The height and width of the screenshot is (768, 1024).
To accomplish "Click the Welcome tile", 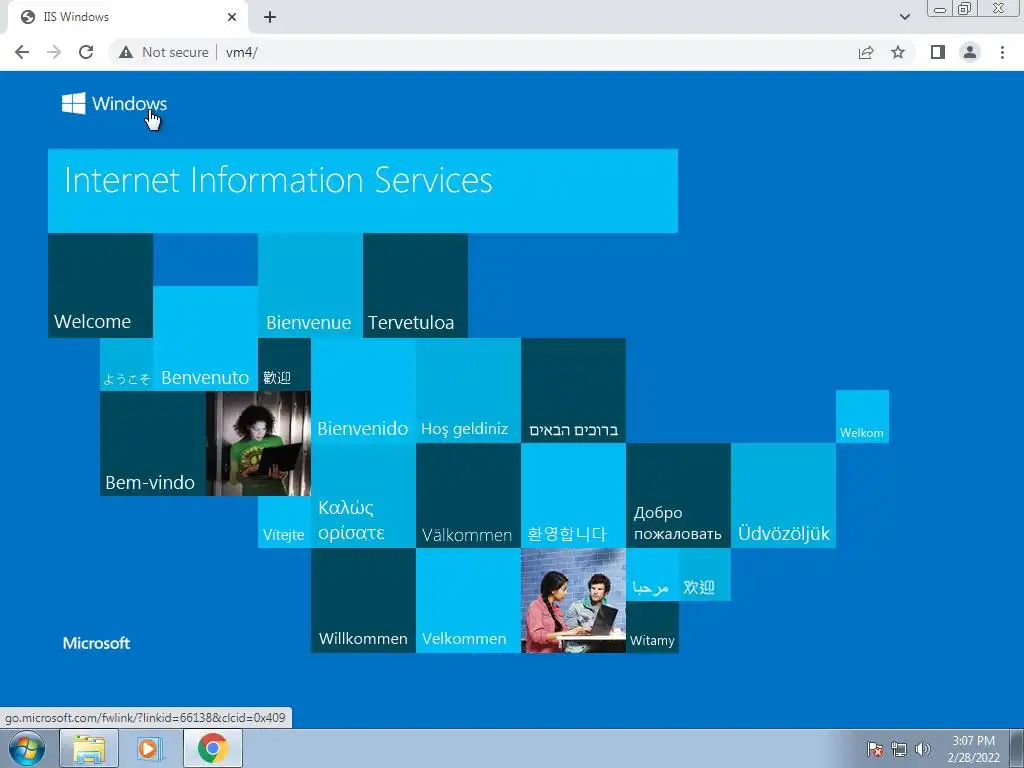I will click(x=101, y=285).
